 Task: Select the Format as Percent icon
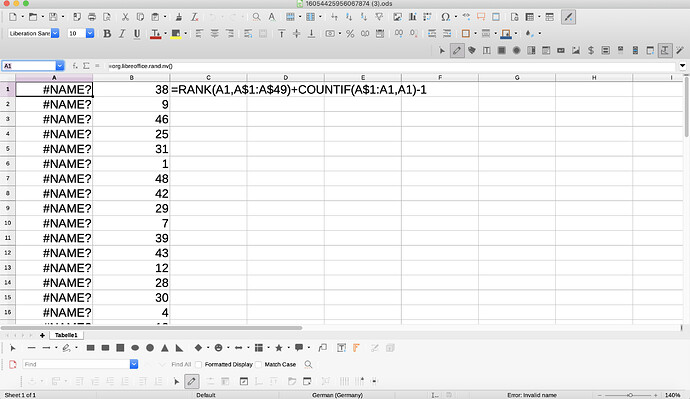[x=350, y=33]
